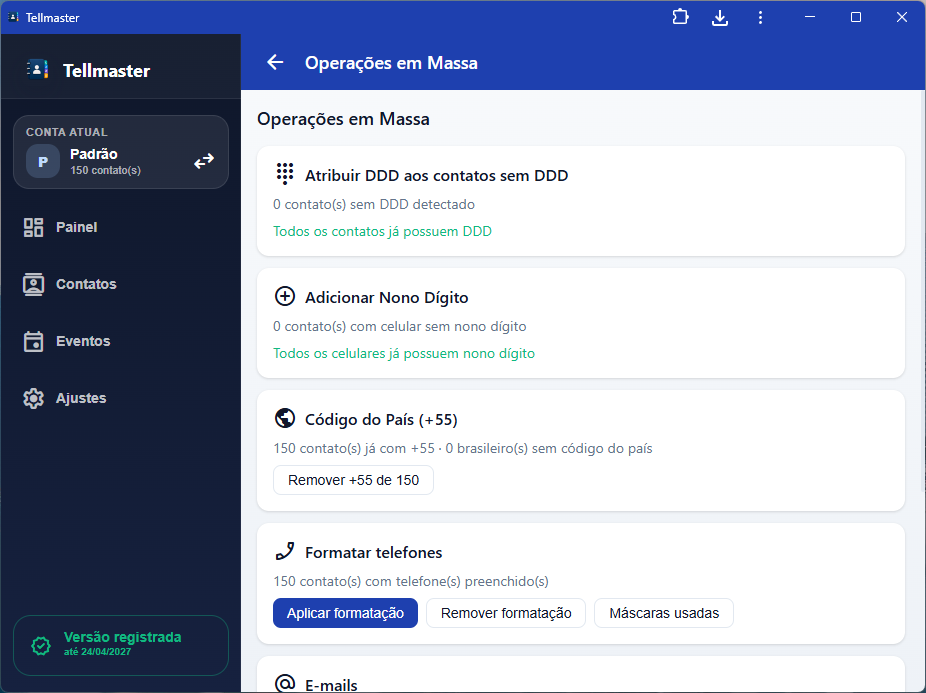
Task: Click the Versão registrada license badge
Action: [120, 644]
